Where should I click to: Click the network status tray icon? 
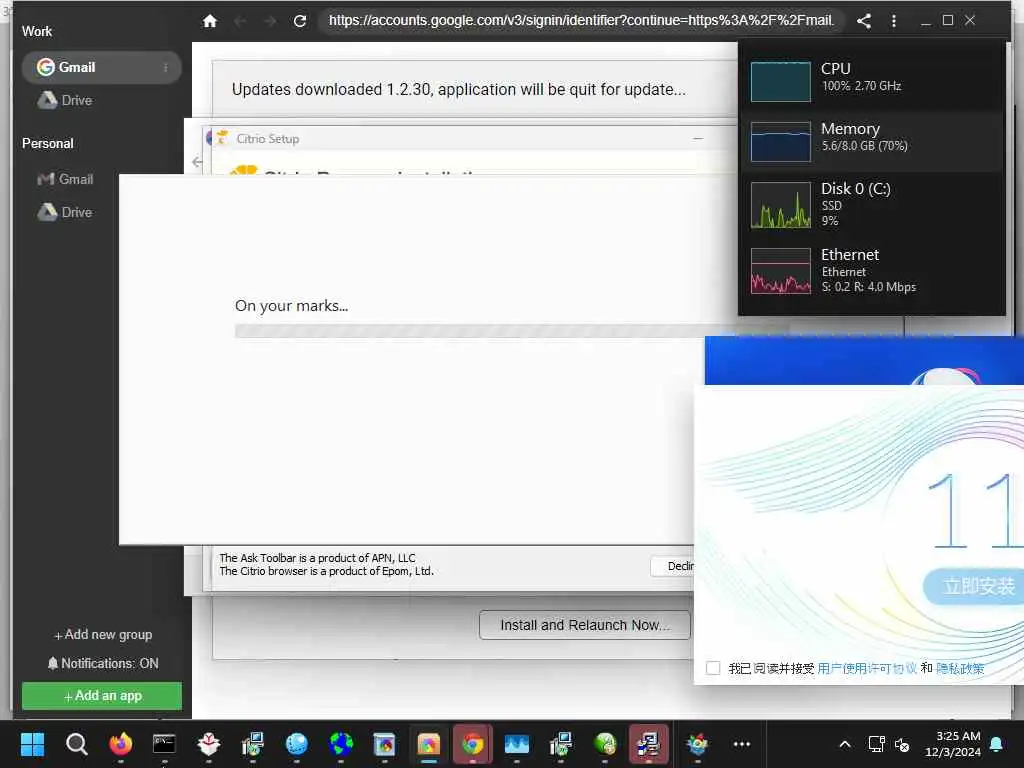click(876, 744)
